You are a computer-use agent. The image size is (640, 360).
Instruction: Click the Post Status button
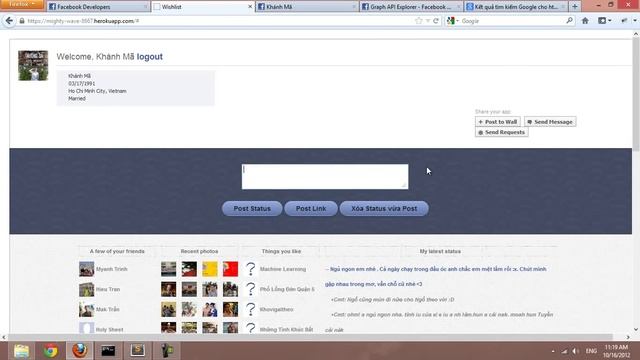click(252, 209)
